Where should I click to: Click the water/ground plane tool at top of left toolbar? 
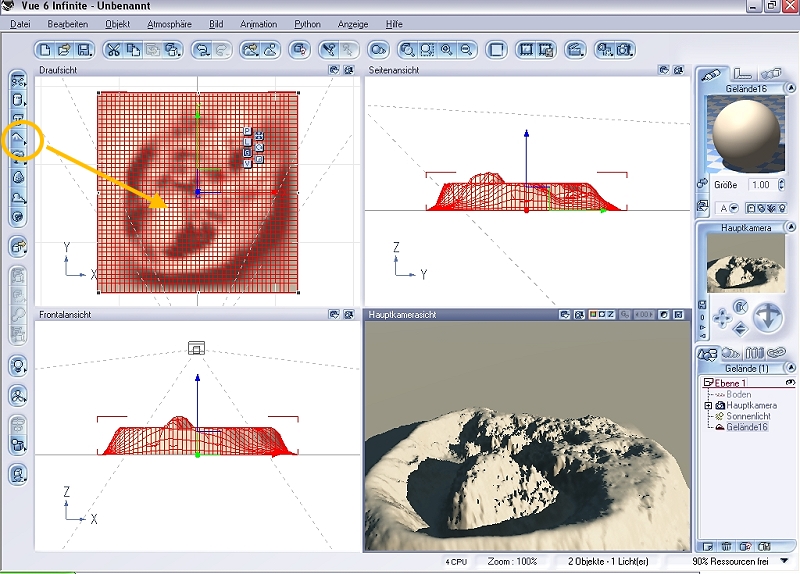[18, 81]
